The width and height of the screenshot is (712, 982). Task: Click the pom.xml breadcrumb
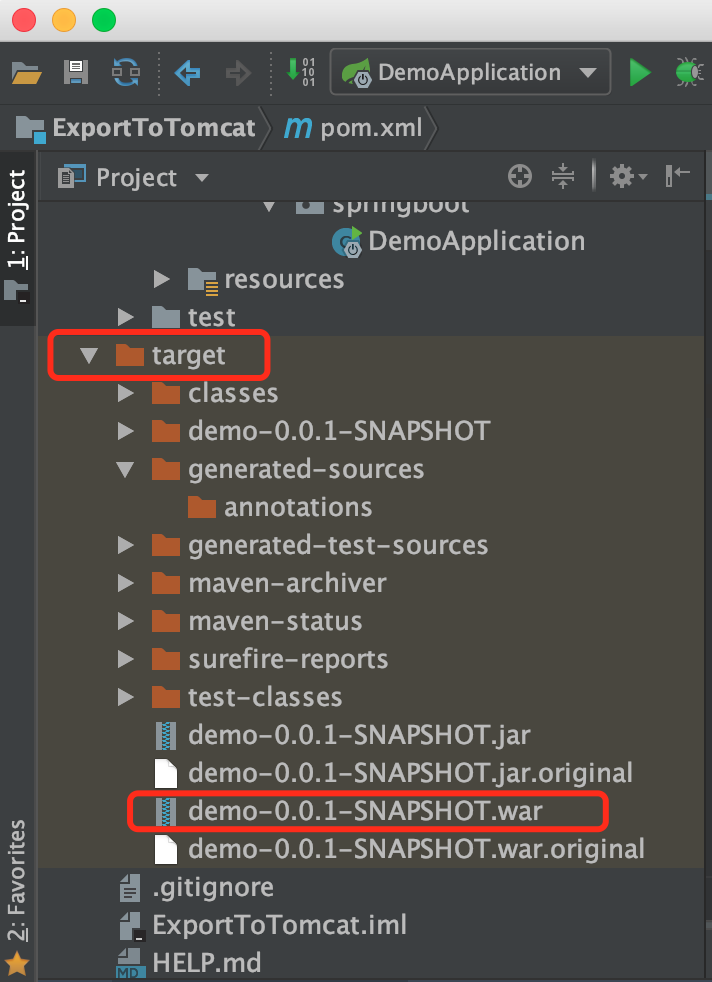click(370, 128)
